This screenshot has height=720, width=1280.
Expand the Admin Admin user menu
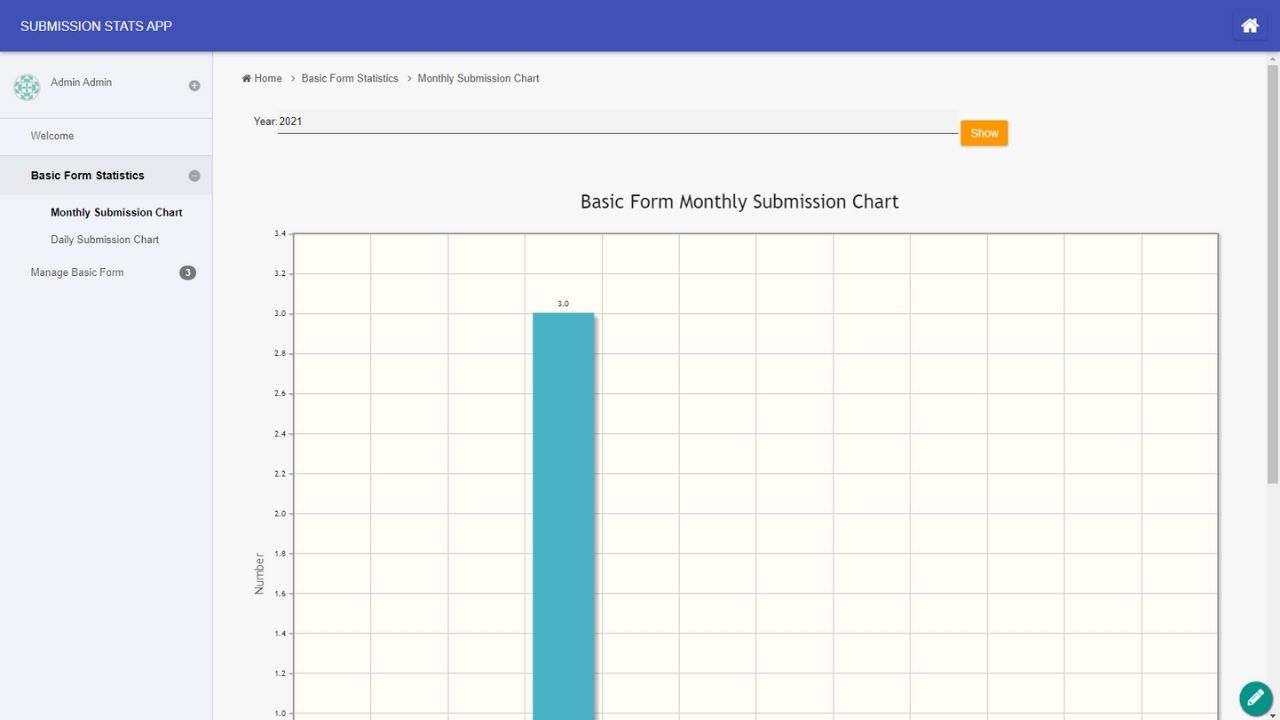tap(194, 86)
